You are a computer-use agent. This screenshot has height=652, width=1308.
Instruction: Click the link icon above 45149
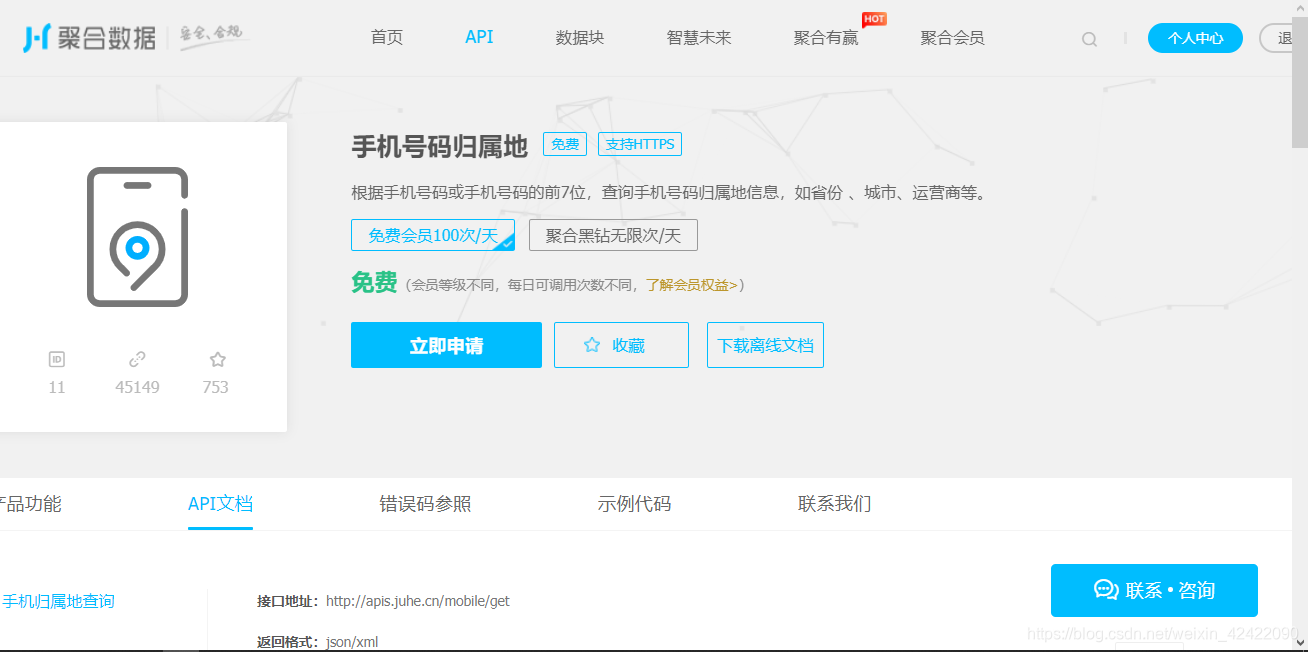pyautogui.click(x=137, y=359)
